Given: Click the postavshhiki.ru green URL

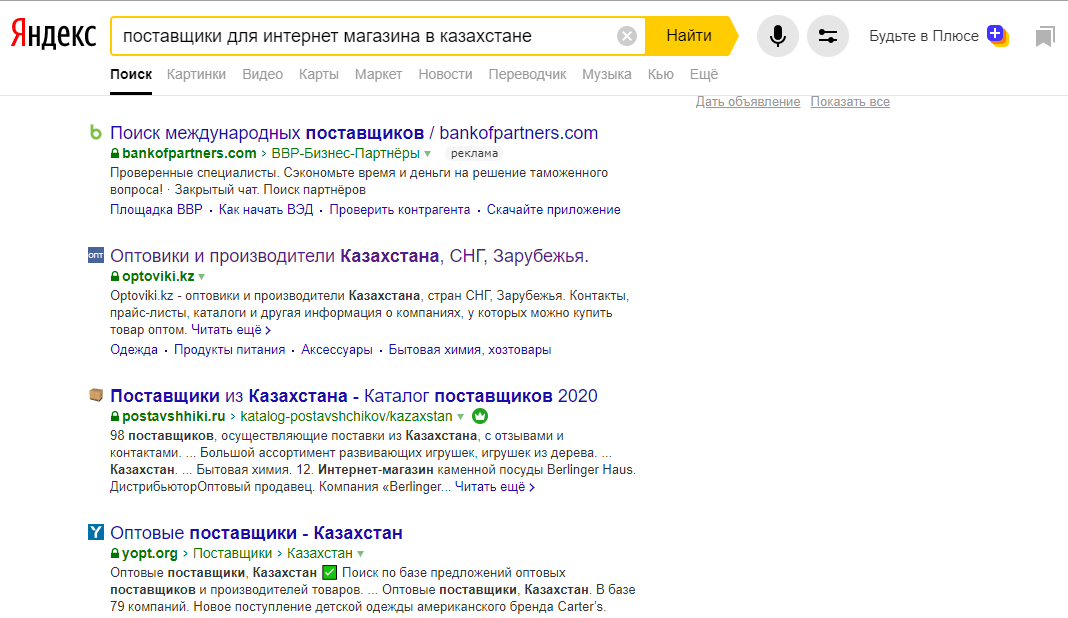Looking at the screenshot, I should pyautogui.click(x=174, y=416).
